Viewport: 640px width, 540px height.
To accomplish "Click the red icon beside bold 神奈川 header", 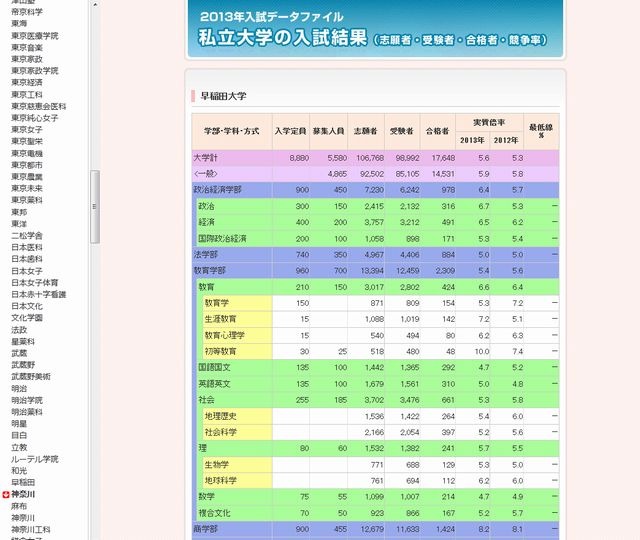I will tap(5, 495).
